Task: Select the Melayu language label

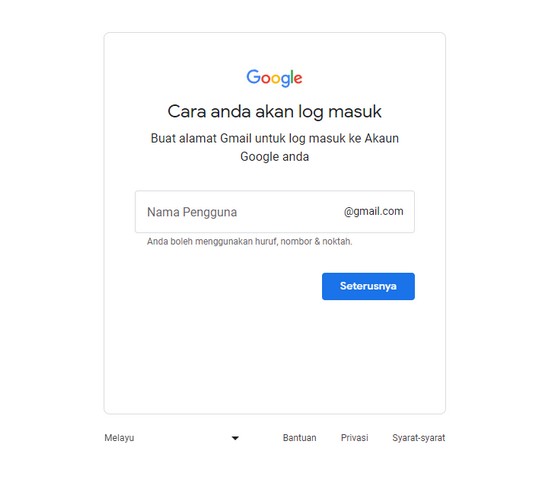Action: click(x=119, y=438)
